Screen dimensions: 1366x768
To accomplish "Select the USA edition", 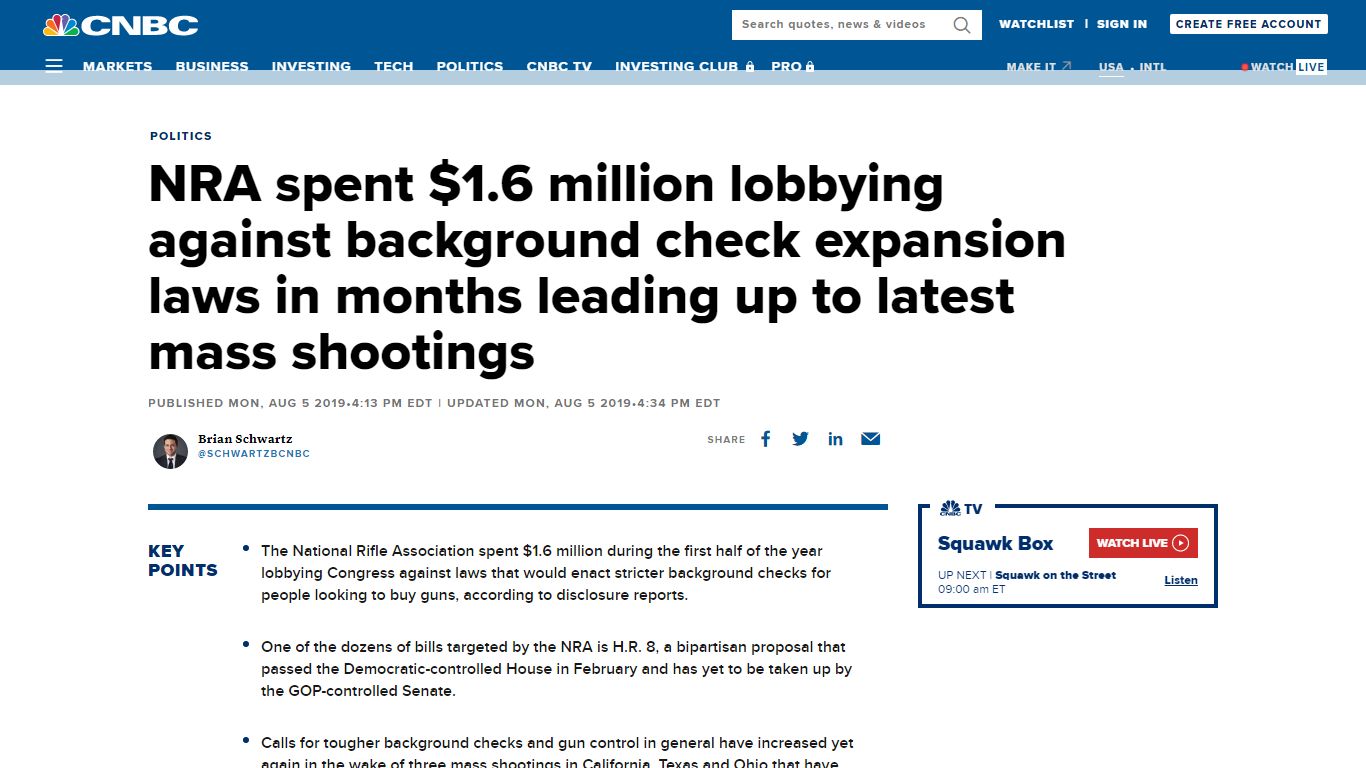I will coord(1111,67).
